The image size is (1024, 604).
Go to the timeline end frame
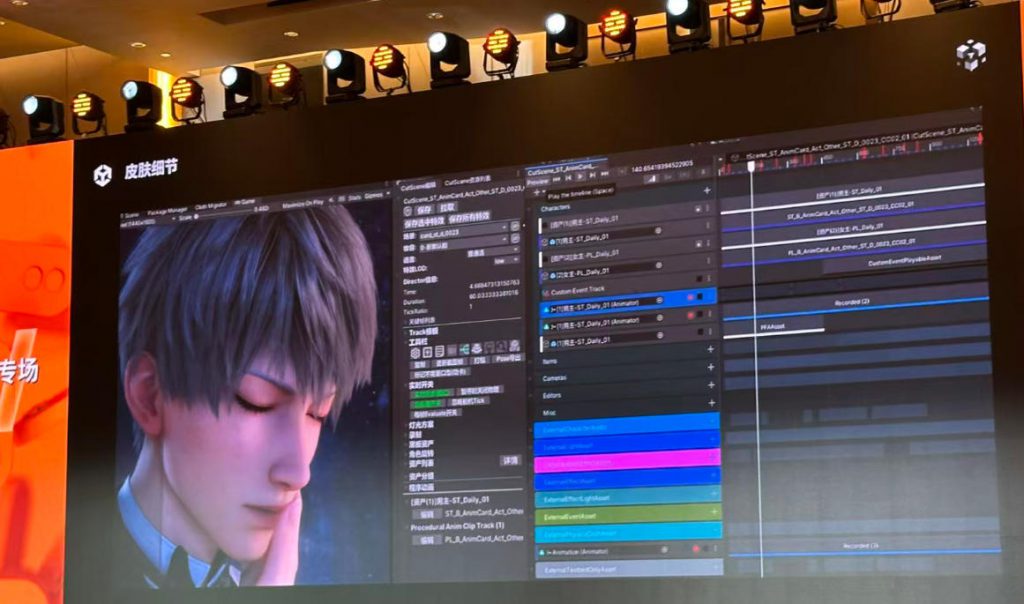[607, 176]
